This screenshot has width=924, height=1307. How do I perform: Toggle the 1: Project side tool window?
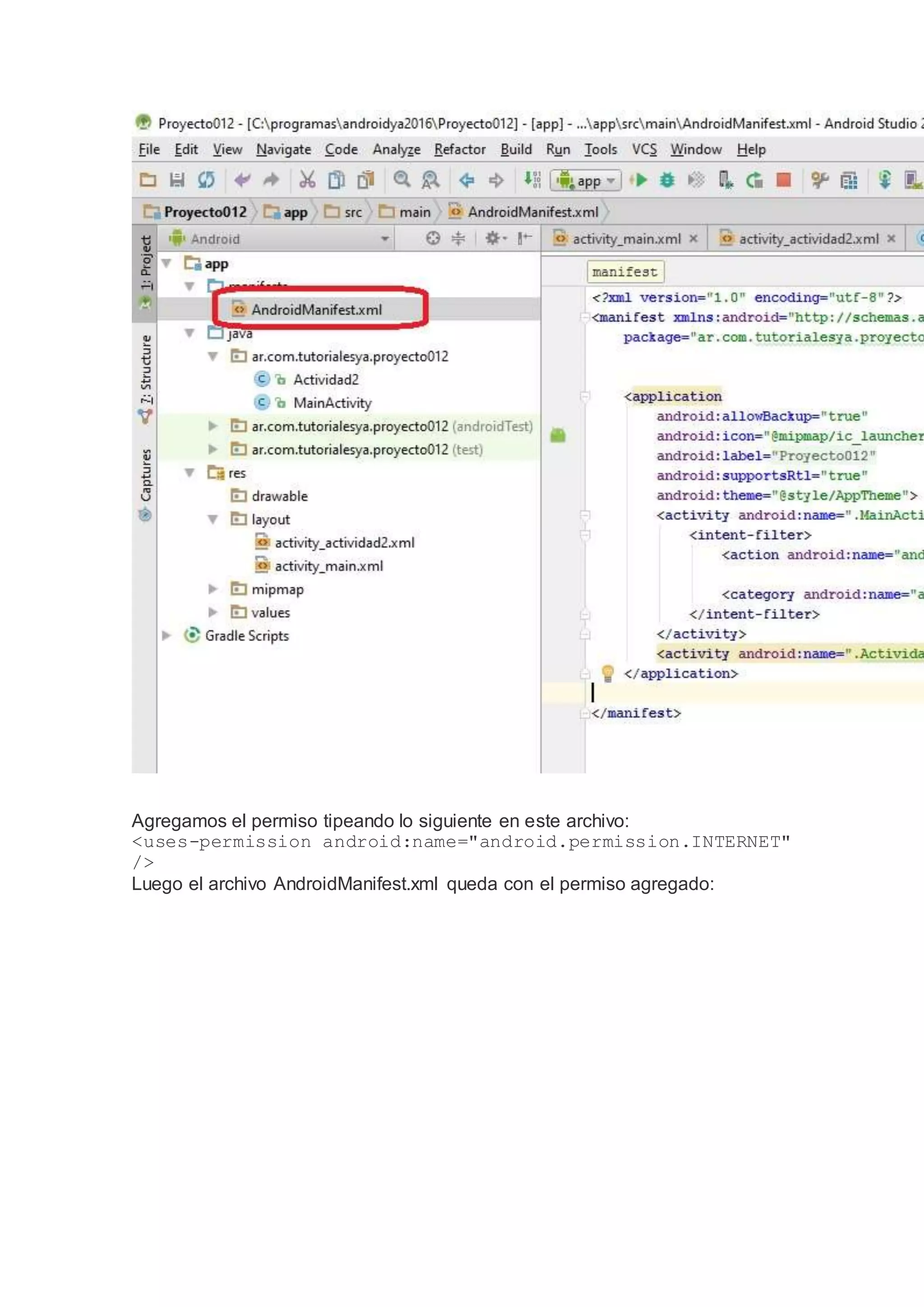coord(146,272)
